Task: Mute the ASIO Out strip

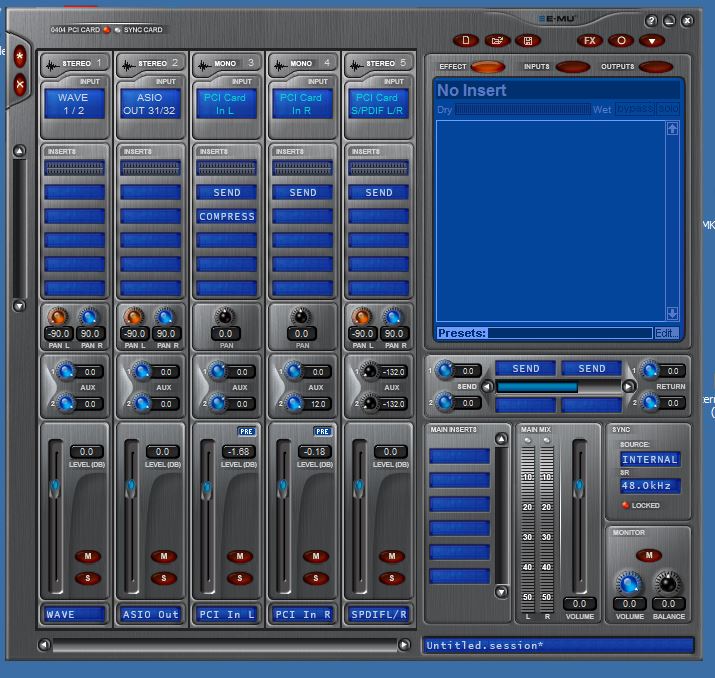Action: coord(164,556)
